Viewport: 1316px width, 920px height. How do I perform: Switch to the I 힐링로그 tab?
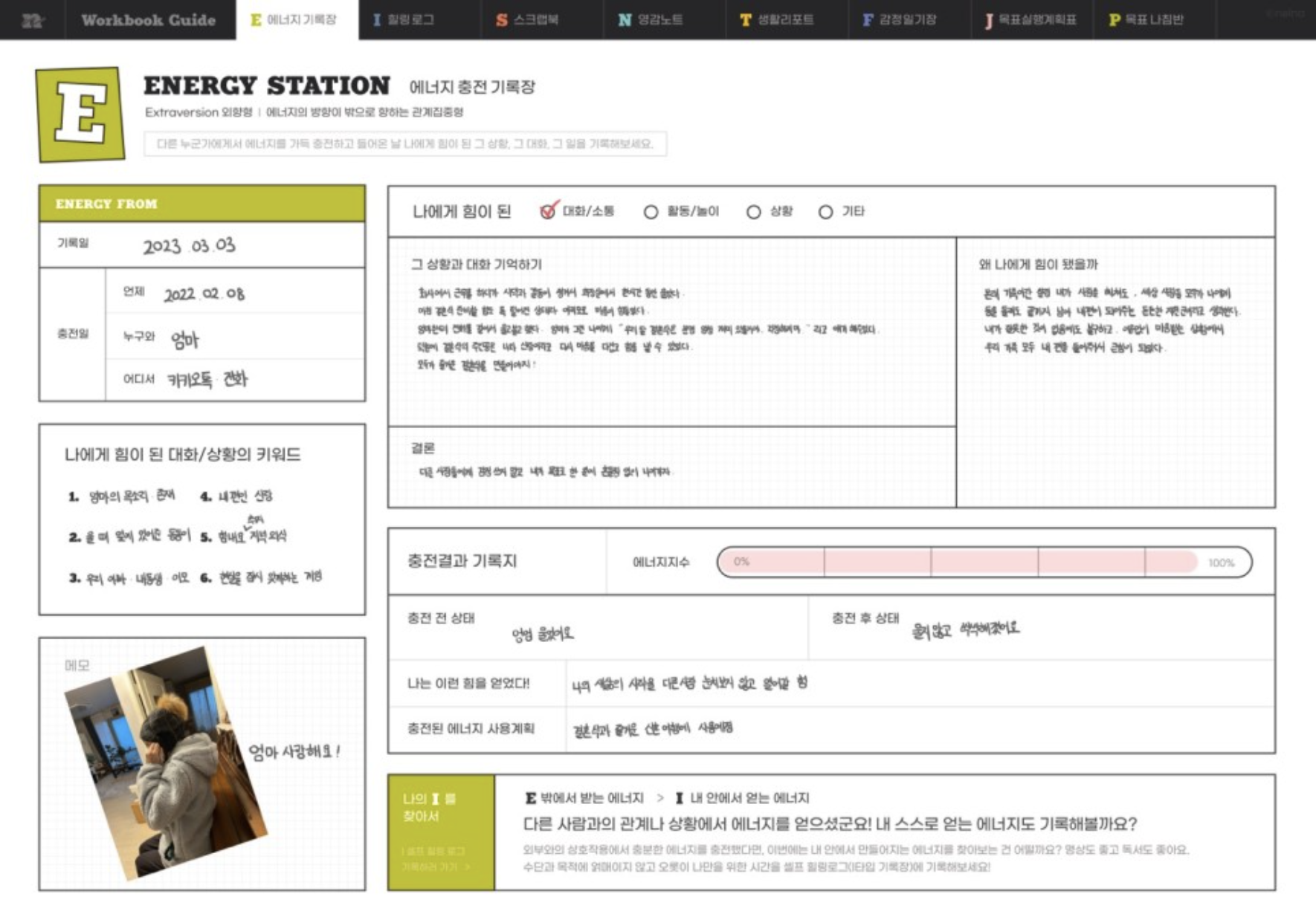click(419, 20)
